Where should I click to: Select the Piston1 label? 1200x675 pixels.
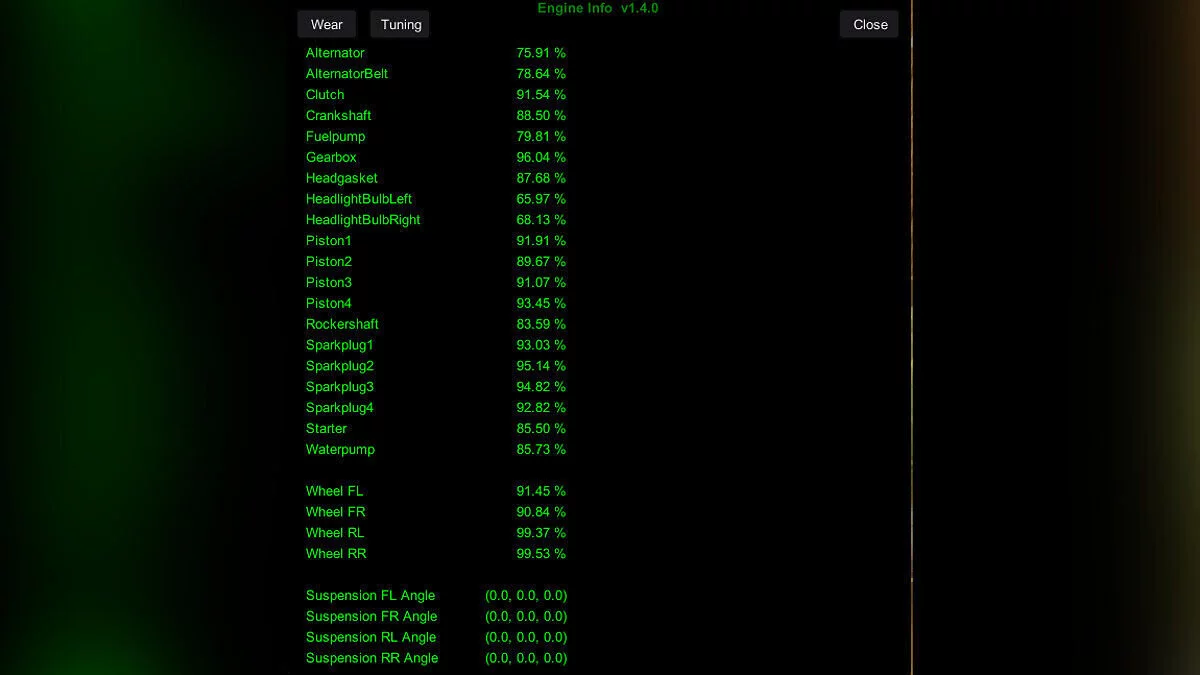(328, 241)
